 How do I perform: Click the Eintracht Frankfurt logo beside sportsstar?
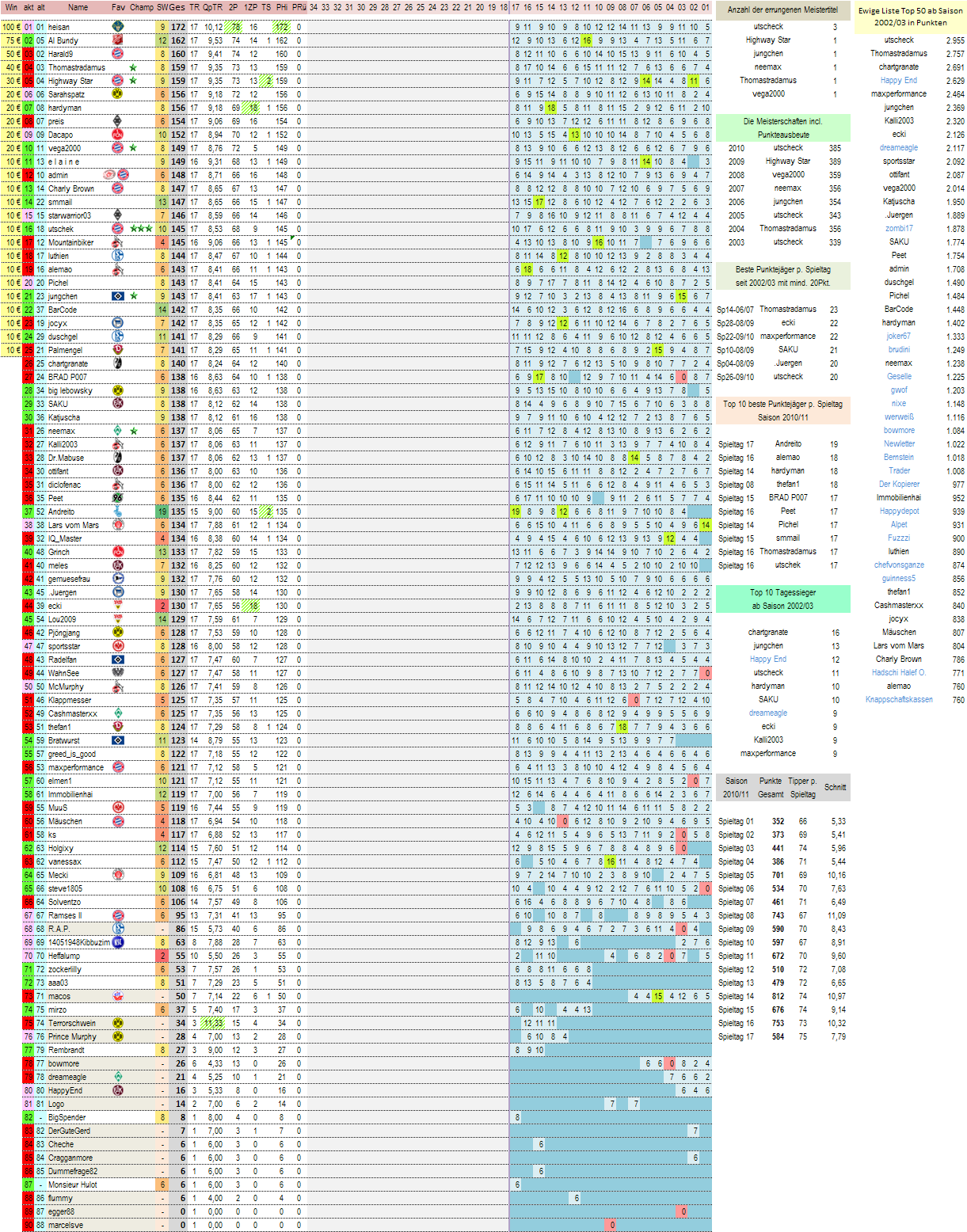(x=117, y=646)
